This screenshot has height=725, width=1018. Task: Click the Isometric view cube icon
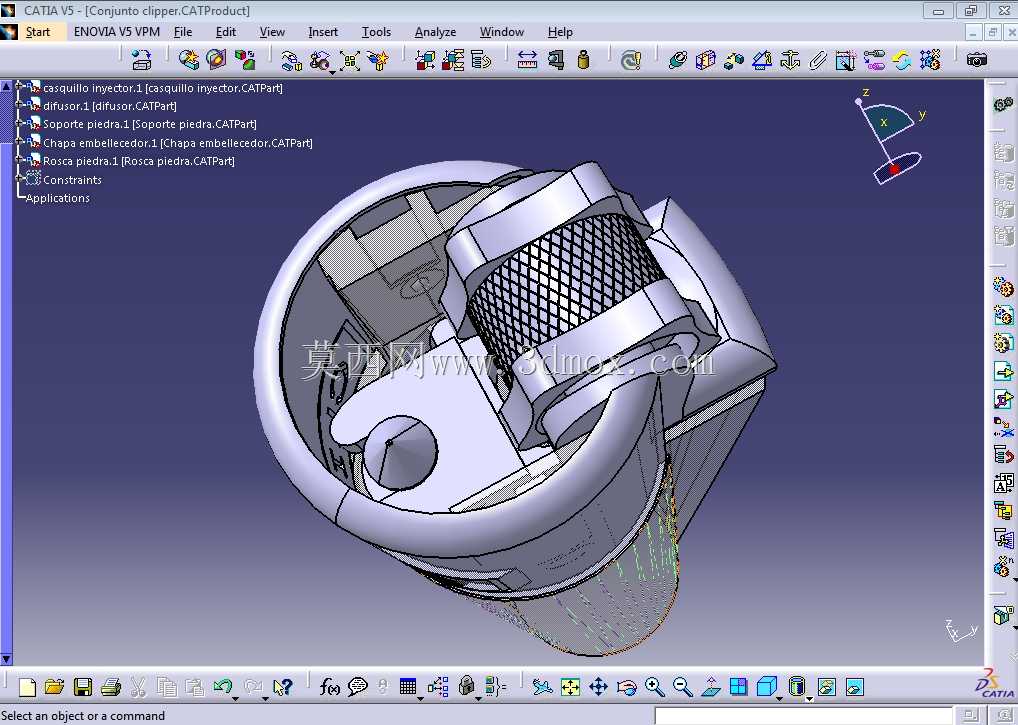point(767,687)
